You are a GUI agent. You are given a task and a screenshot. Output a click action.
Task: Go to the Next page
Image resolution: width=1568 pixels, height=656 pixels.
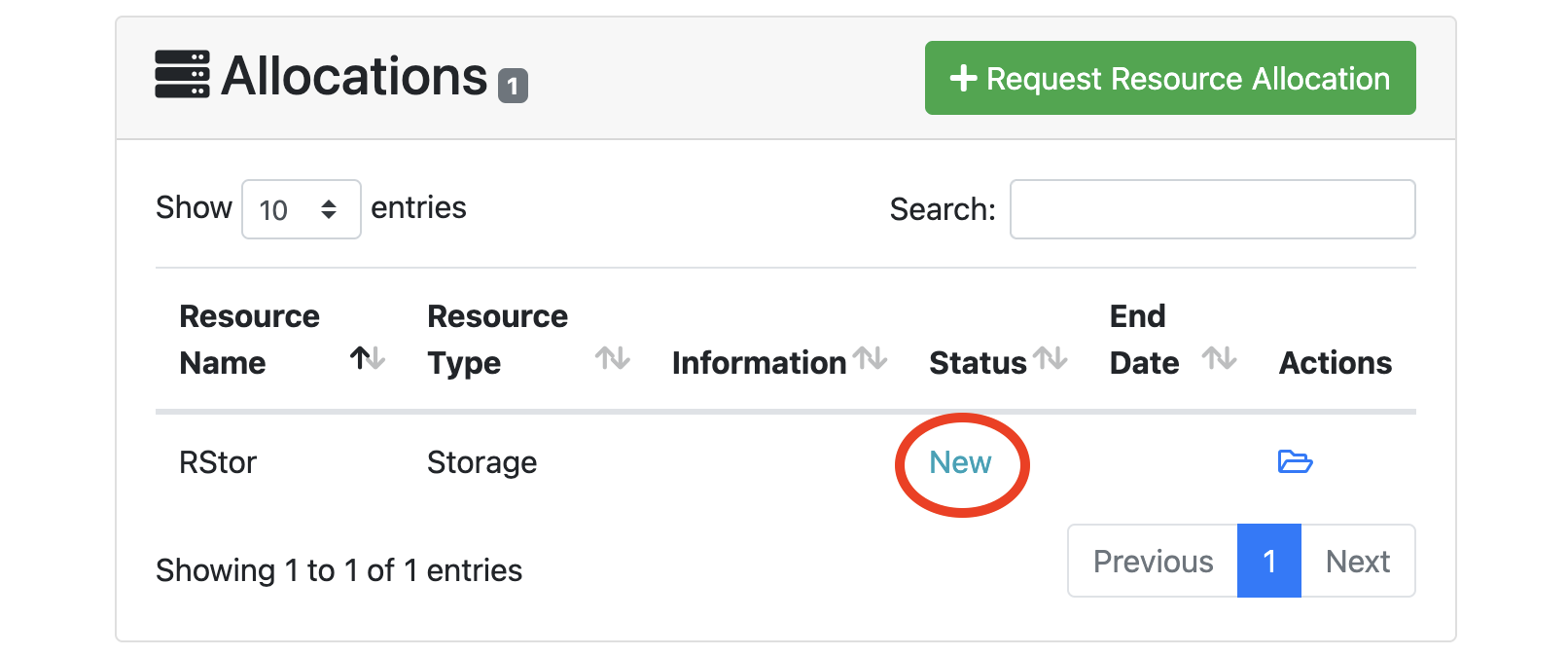click(x=1358, y=561)
